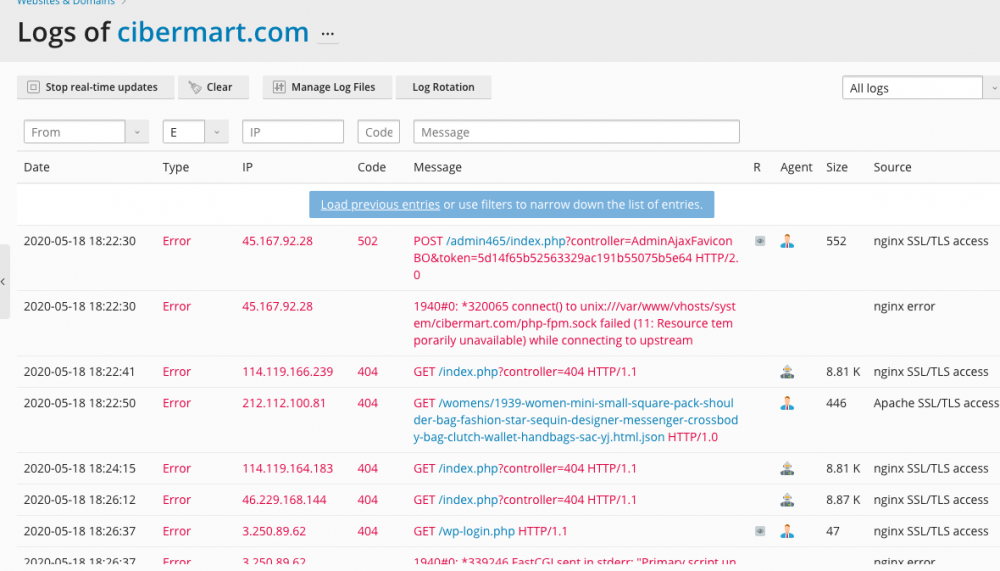
Task: Click the 502 status code cell
Action: click(367, 241)
